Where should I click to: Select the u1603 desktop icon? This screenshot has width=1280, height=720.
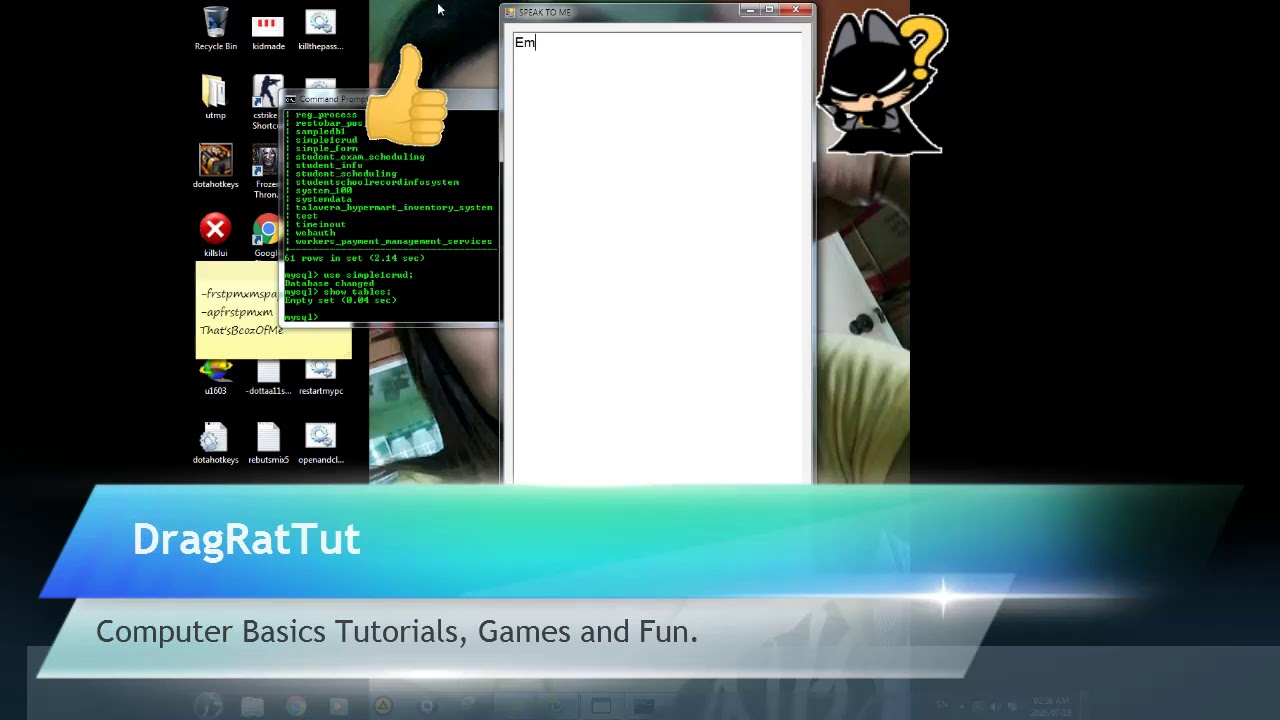click(215, 378)
